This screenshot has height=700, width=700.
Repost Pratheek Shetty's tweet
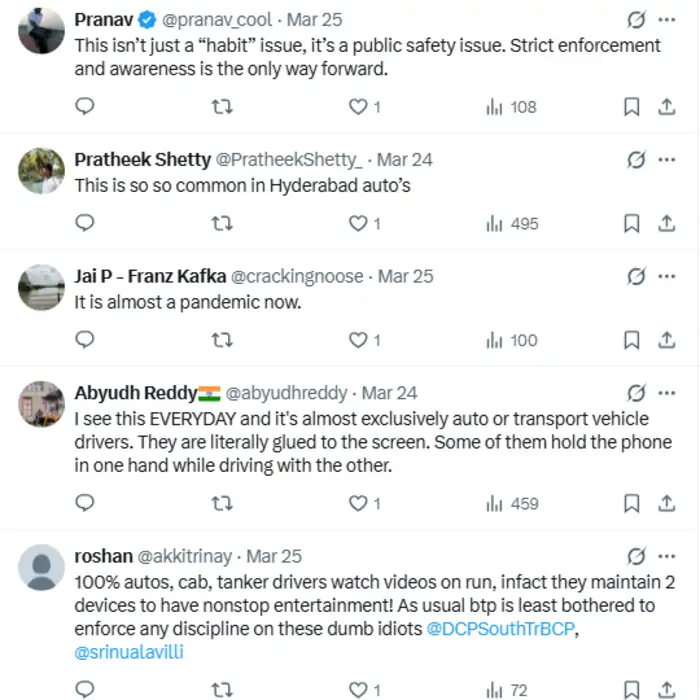[223, 224]
